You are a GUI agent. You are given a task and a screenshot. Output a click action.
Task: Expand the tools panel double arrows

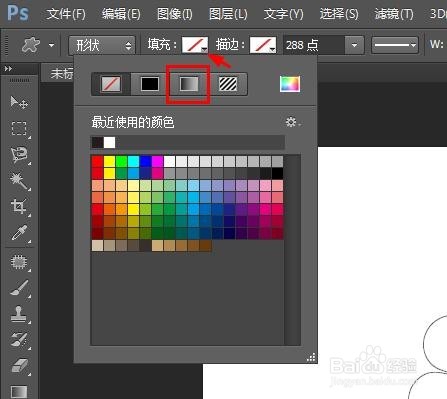(x=8, y=69)
